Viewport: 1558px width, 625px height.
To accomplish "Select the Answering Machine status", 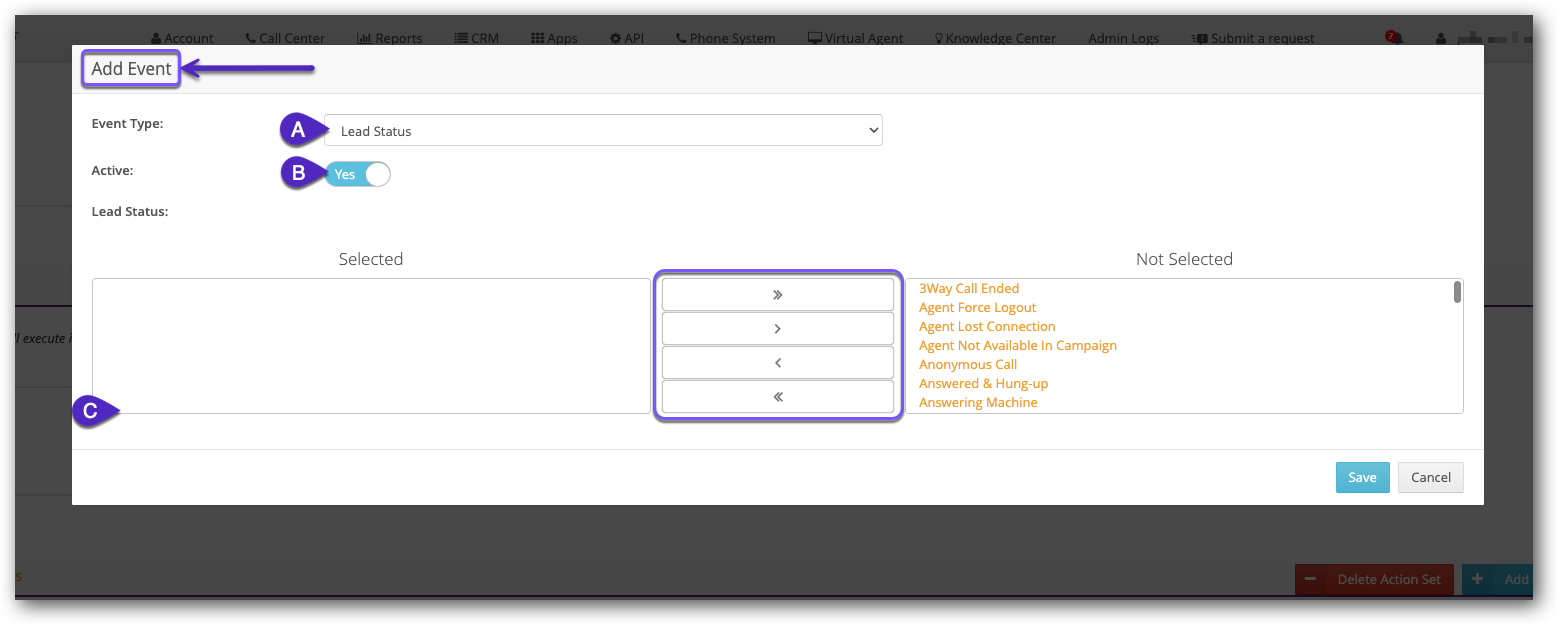I will (978, 402).
